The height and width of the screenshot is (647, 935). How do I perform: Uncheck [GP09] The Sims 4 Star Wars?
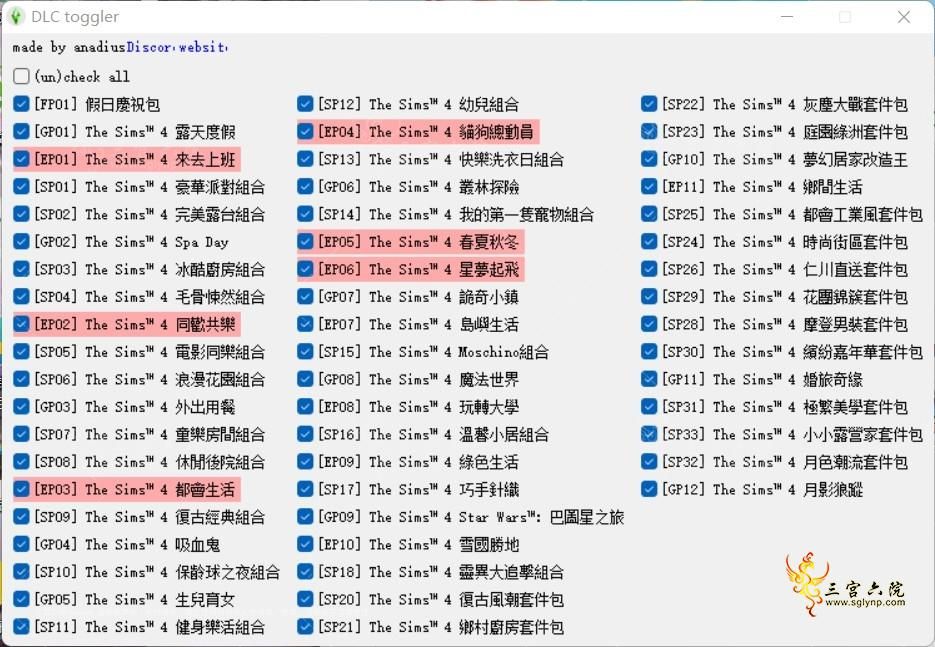tap(305, 516)
